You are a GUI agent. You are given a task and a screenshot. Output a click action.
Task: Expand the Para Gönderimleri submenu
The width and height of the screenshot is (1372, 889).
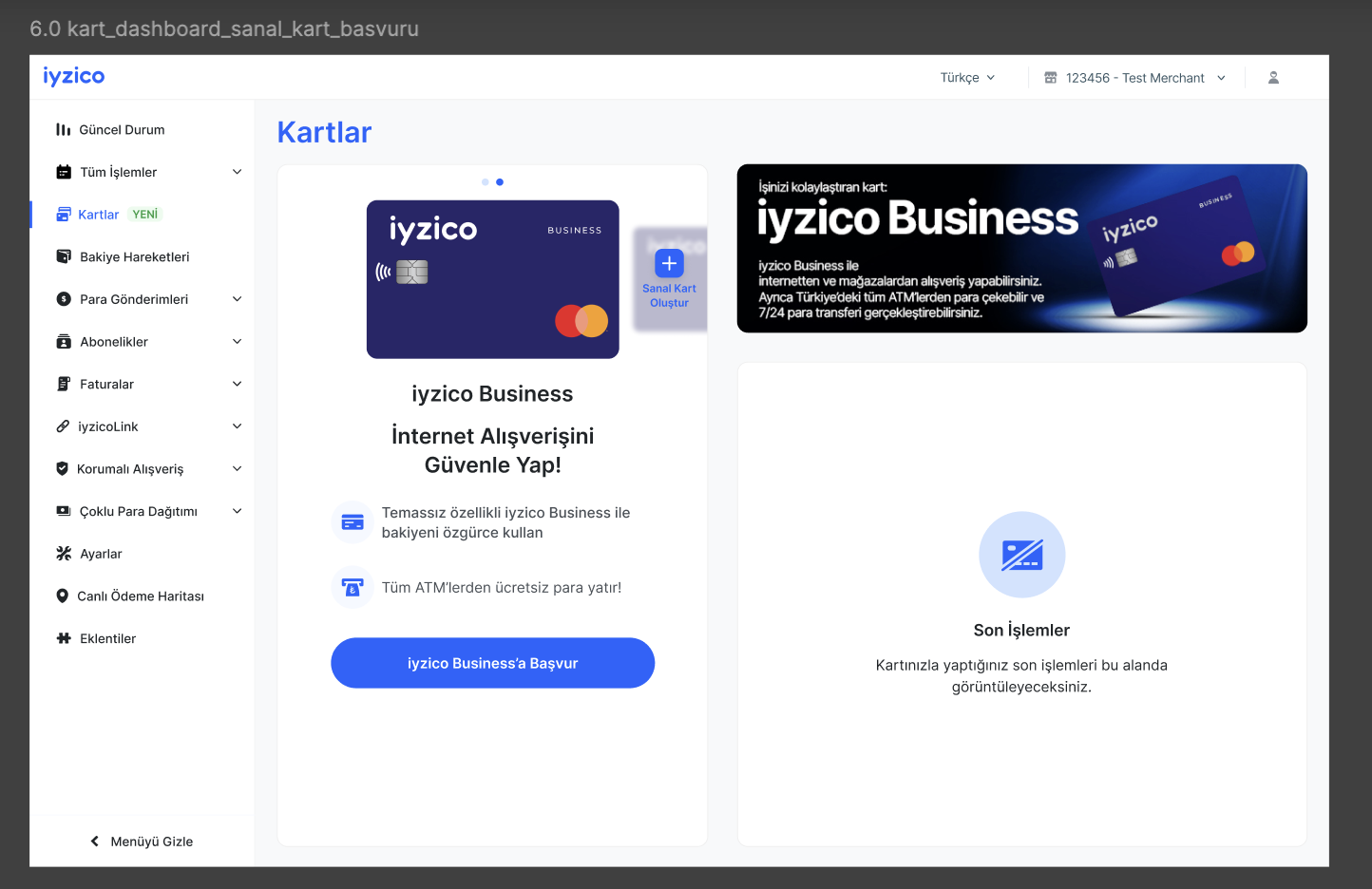point(237,299)
